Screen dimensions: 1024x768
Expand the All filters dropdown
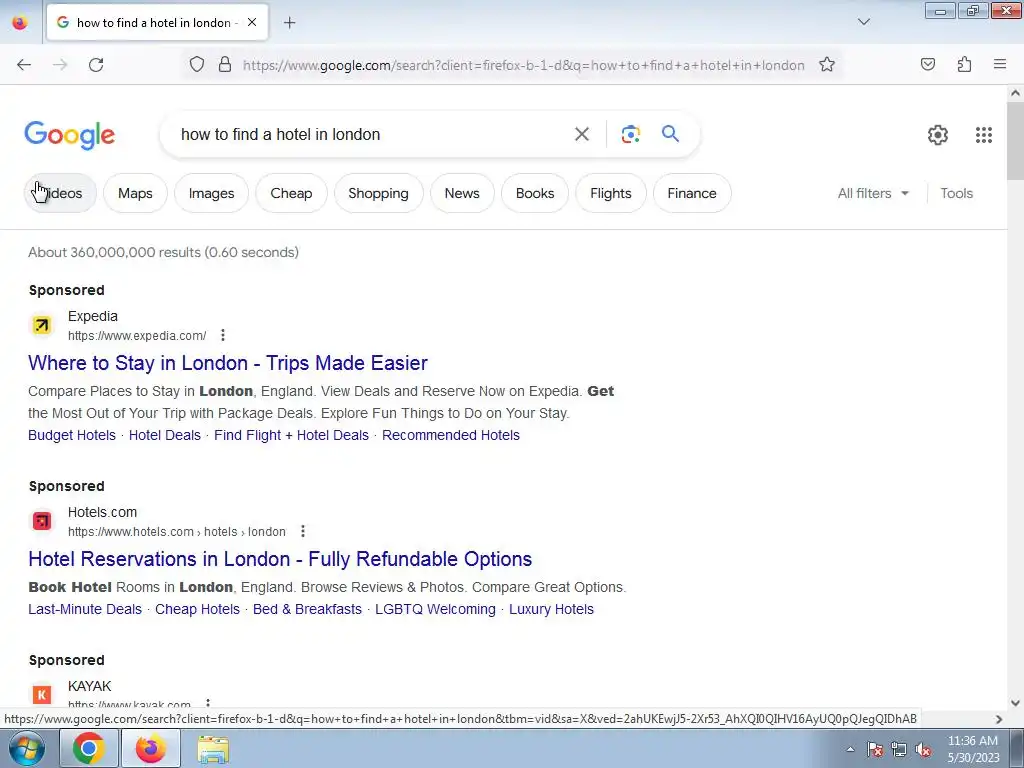(x=872, y=193)
